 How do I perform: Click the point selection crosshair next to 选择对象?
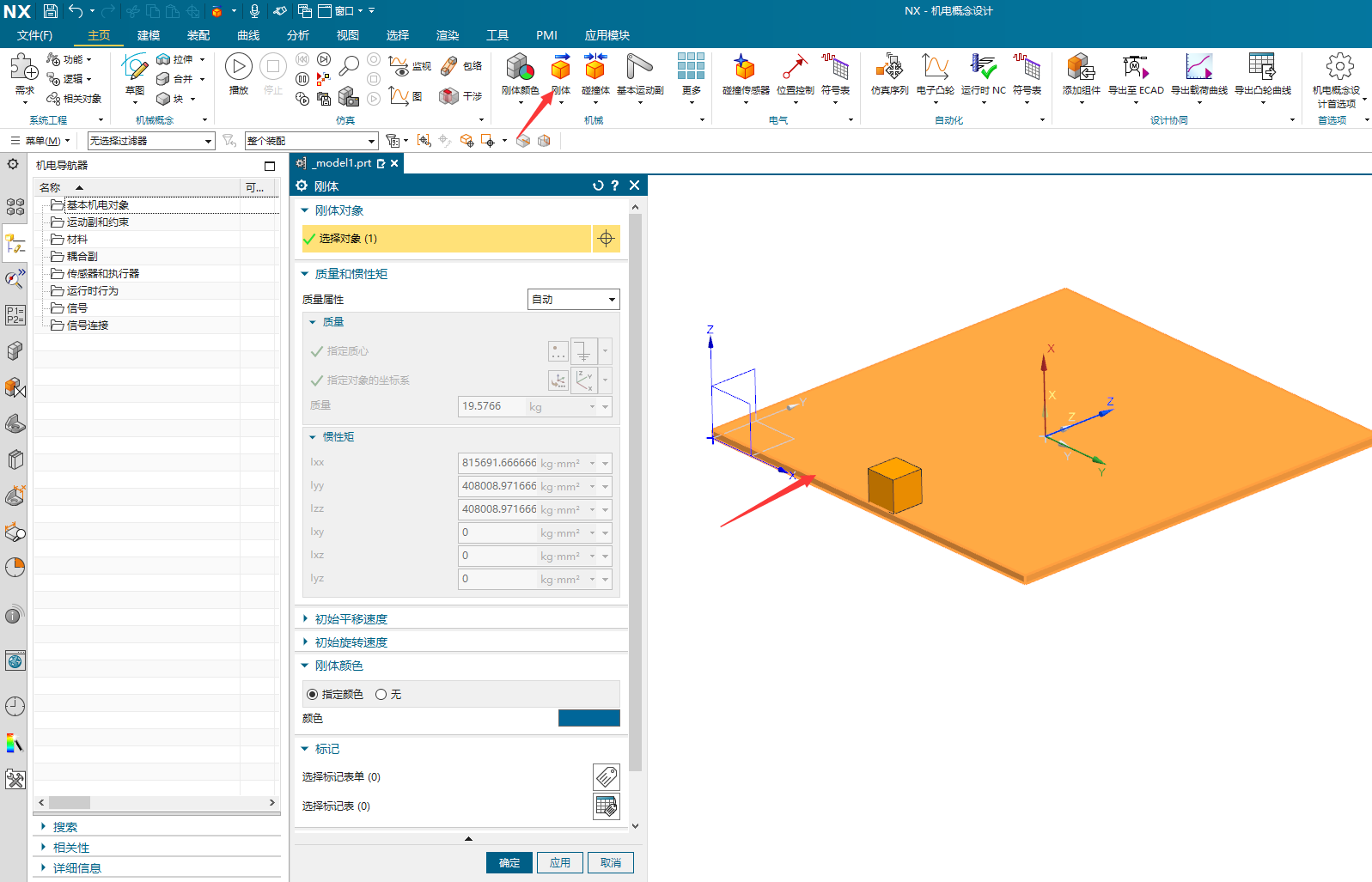coord(606,239)
